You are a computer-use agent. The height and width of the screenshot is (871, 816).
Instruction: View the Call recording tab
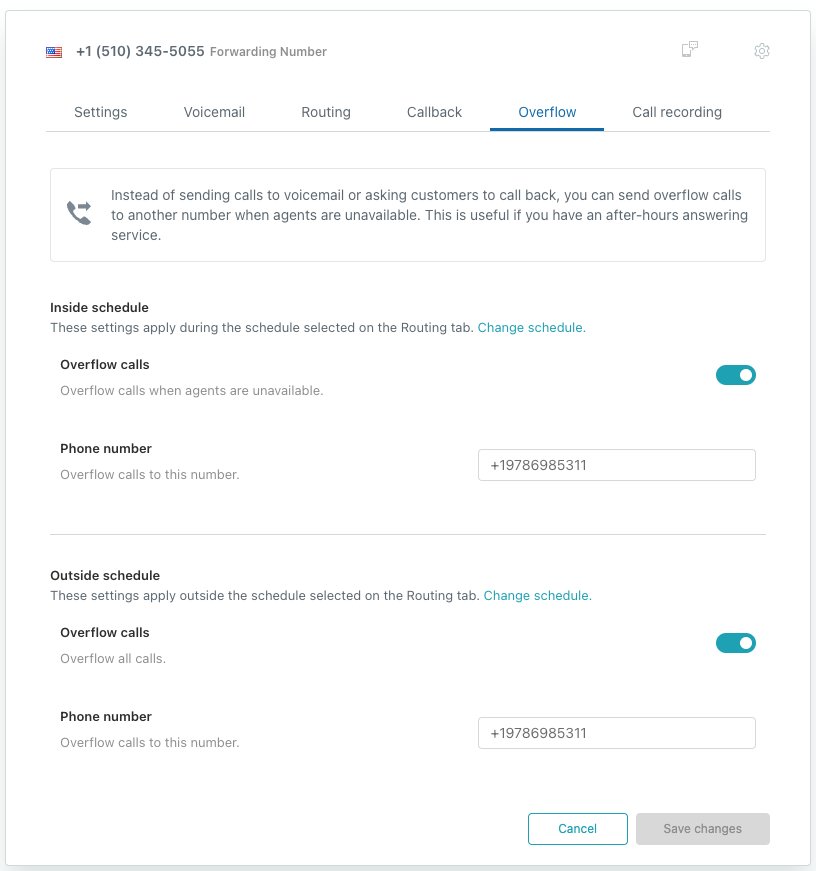677,112
